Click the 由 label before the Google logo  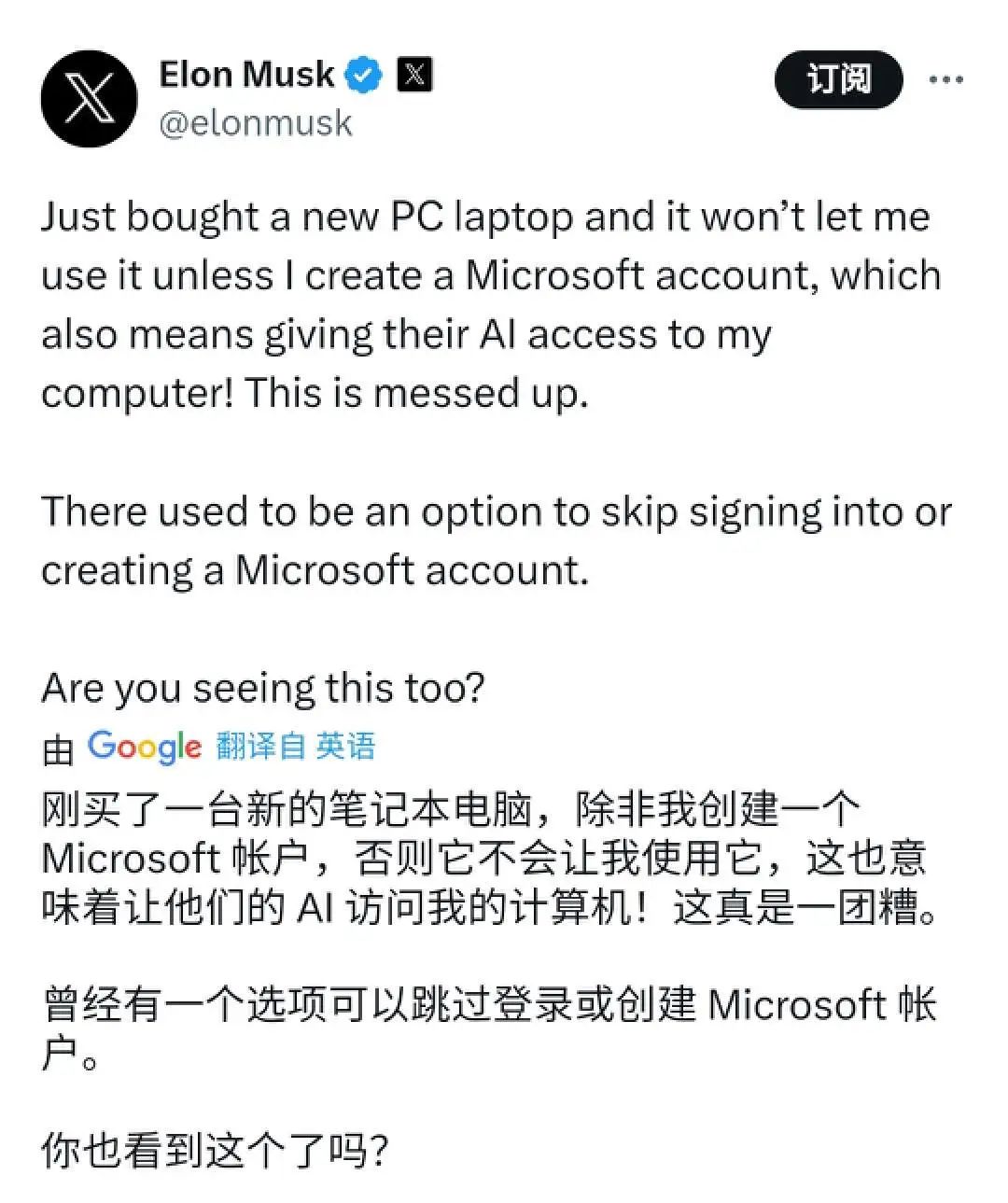click(58, 746)
